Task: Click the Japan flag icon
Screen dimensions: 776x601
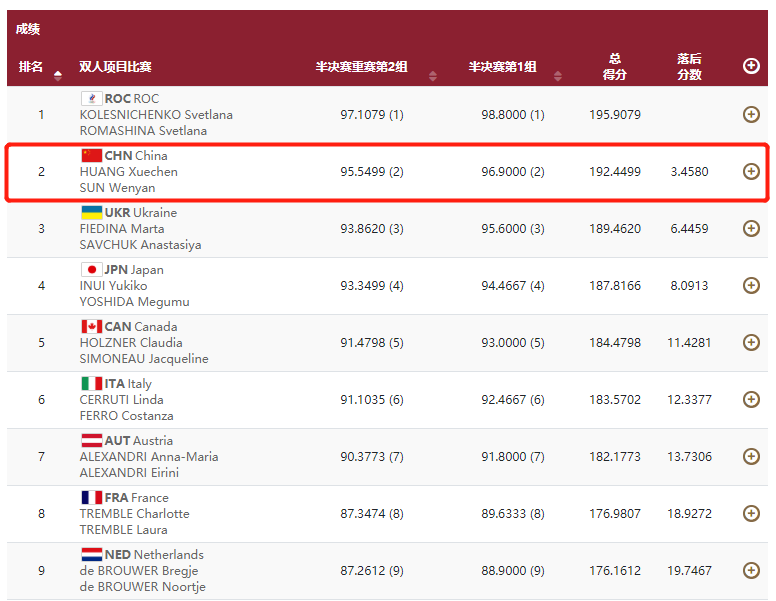Action: click(x=91, y=269)
